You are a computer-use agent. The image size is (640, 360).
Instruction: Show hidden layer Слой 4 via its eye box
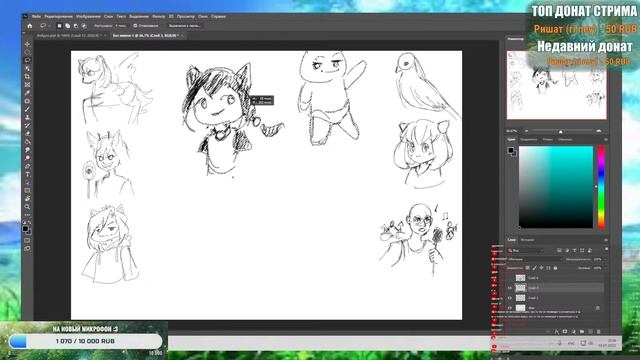tap(510, 278)
